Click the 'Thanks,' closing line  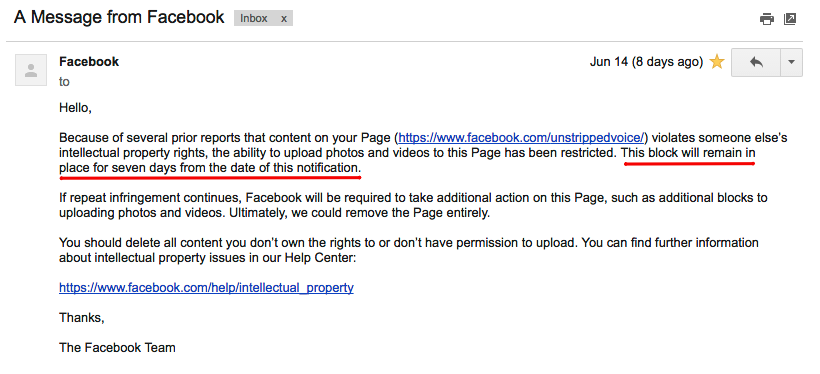click(x=82, y=318)
